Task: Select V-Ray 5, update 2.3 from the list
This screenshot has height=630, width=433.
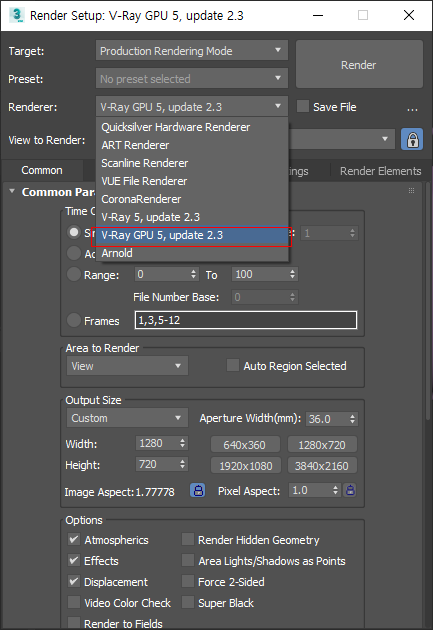Action: [192, 217]
